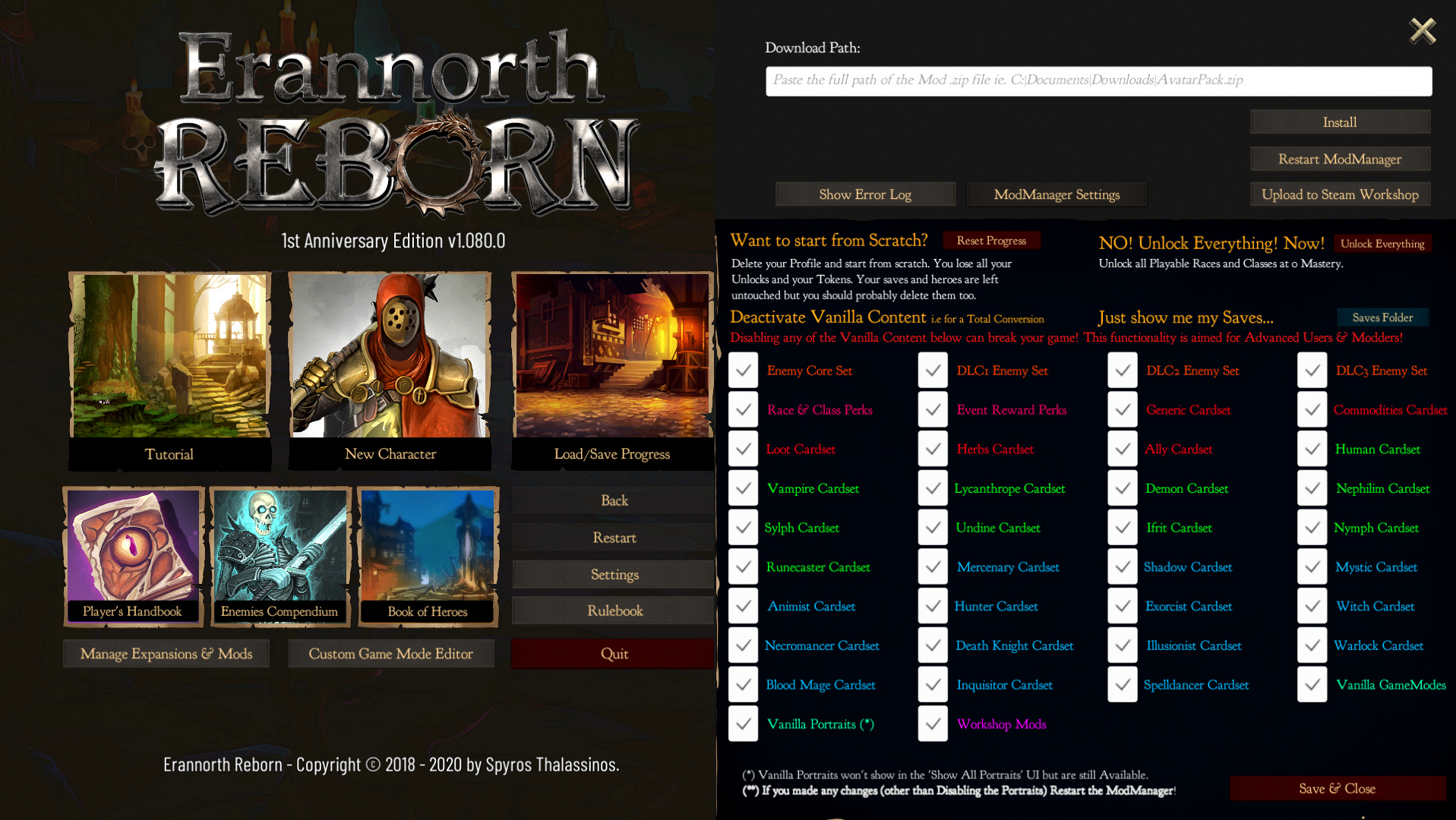Toggle the Enemy Core Set checkbox
This screenshot has width=1456, height=820.
(x=743, y=371)
